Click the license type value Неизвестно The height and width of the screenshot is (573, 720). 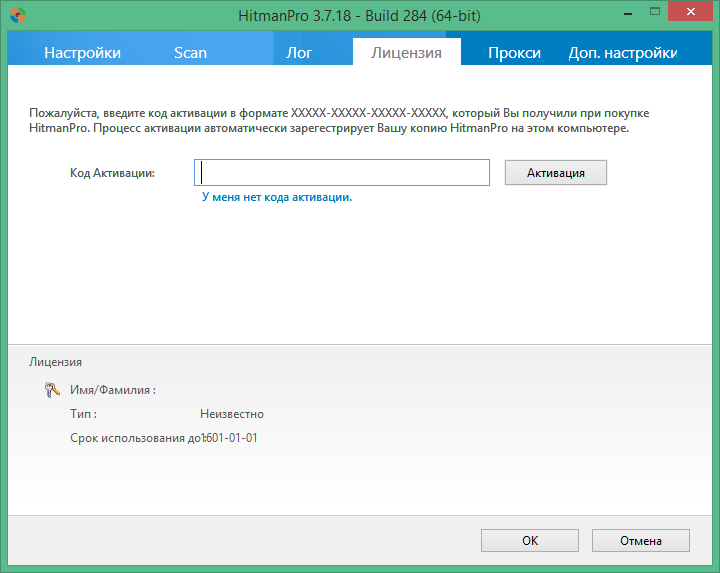coord(232,414)
